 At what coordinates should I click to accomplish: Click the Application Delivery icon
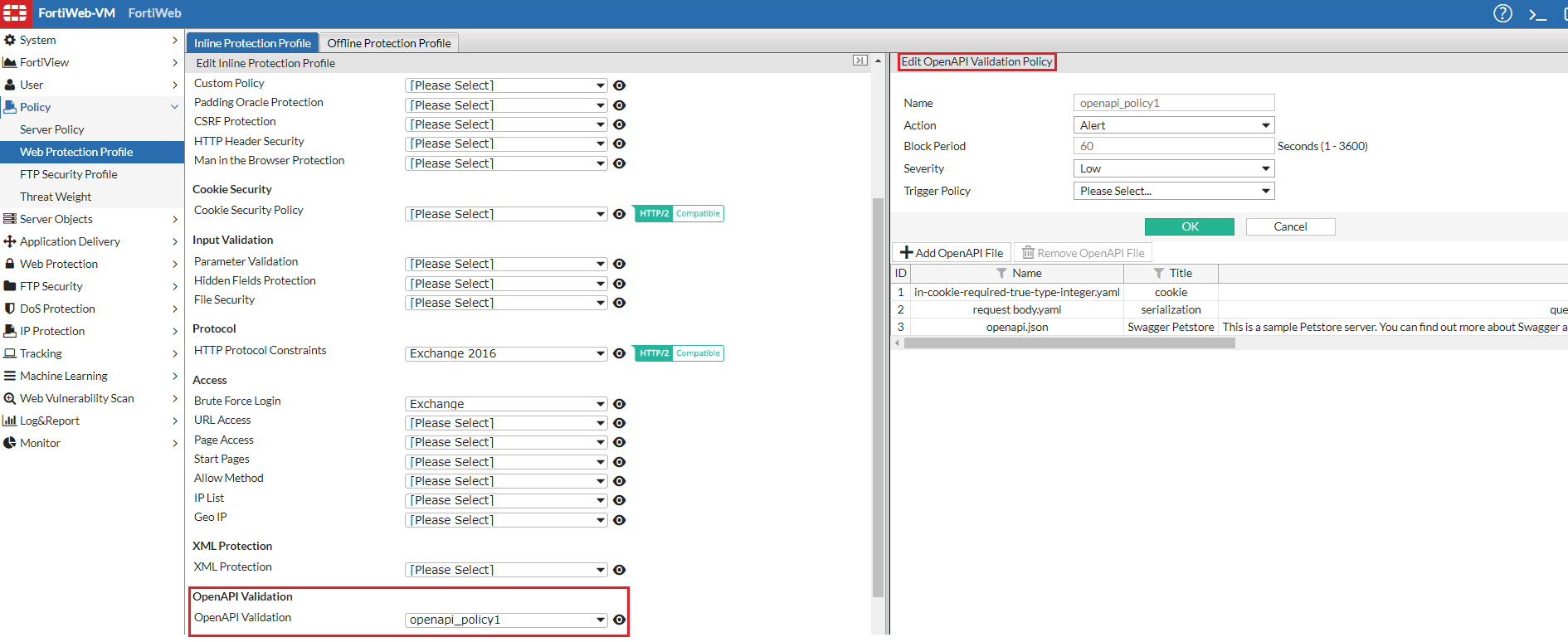pyautogui.click(x=10, y=241)
